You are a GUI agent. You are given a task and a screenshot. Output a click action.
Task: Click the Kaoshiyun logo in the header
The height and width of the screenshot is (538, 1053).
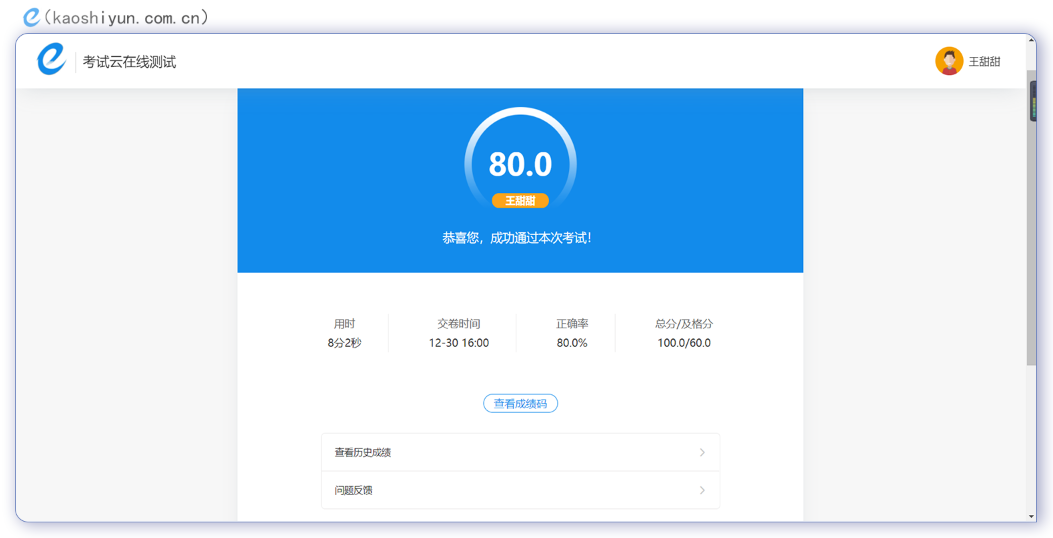coord(51,60)
